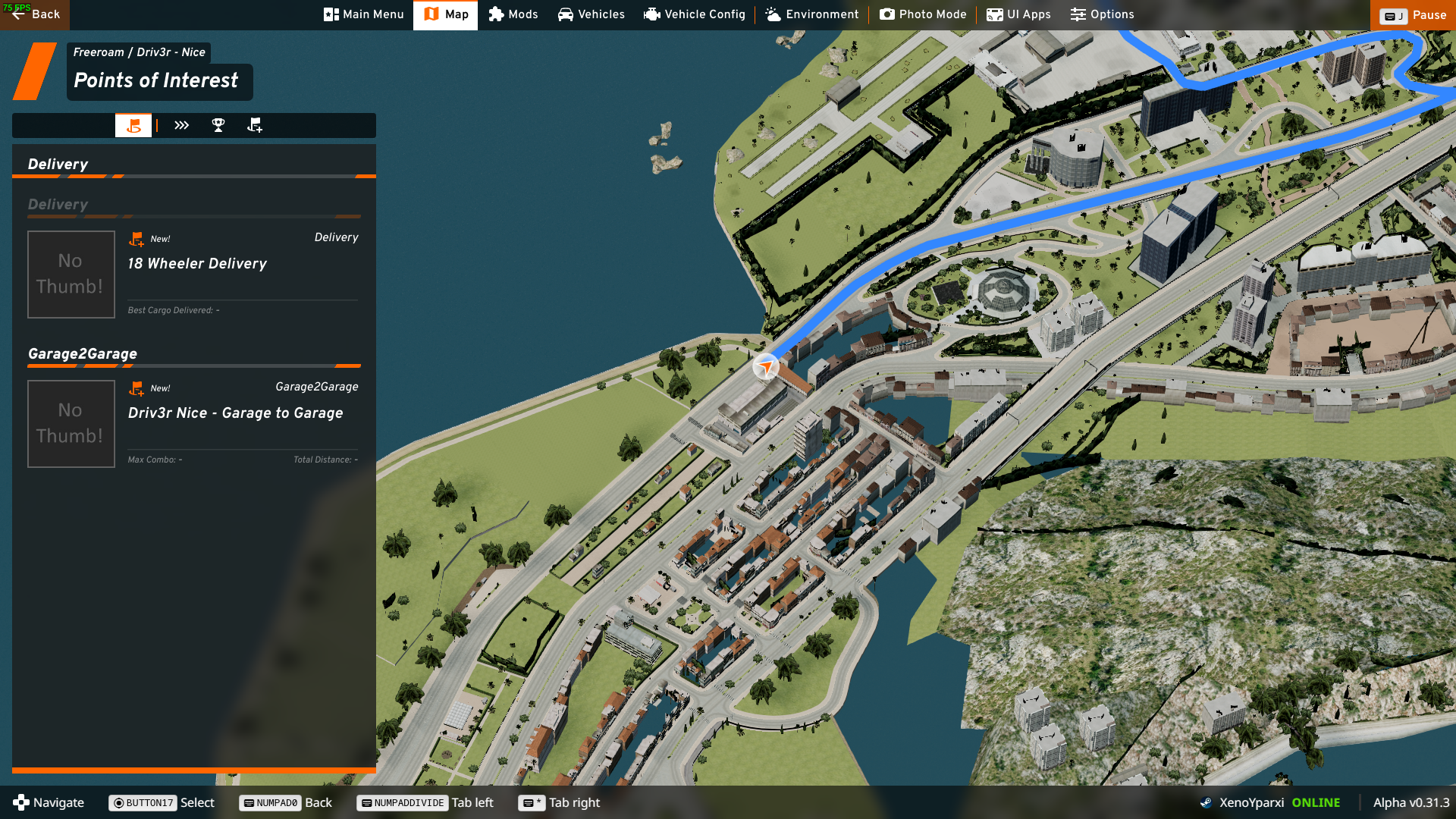The width and height of the screenshot is (1456, 819).
Task: Click the Tab right hint
Action: 559,802
